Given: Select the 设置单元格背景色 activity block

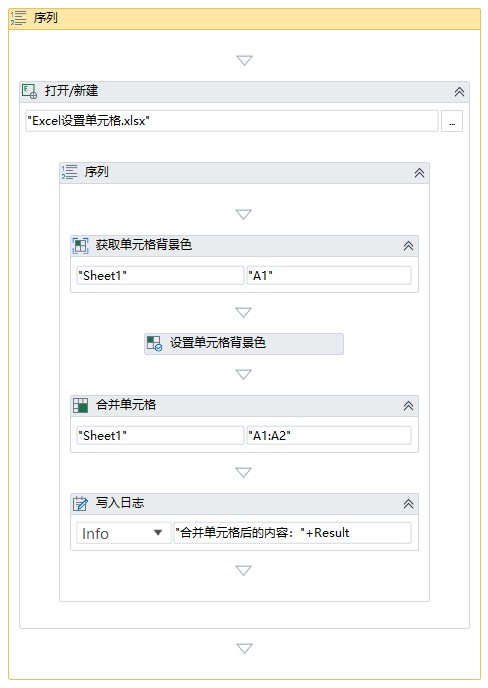Looking at the screenshot, I should pyautogui.click(x=244, y=344).
